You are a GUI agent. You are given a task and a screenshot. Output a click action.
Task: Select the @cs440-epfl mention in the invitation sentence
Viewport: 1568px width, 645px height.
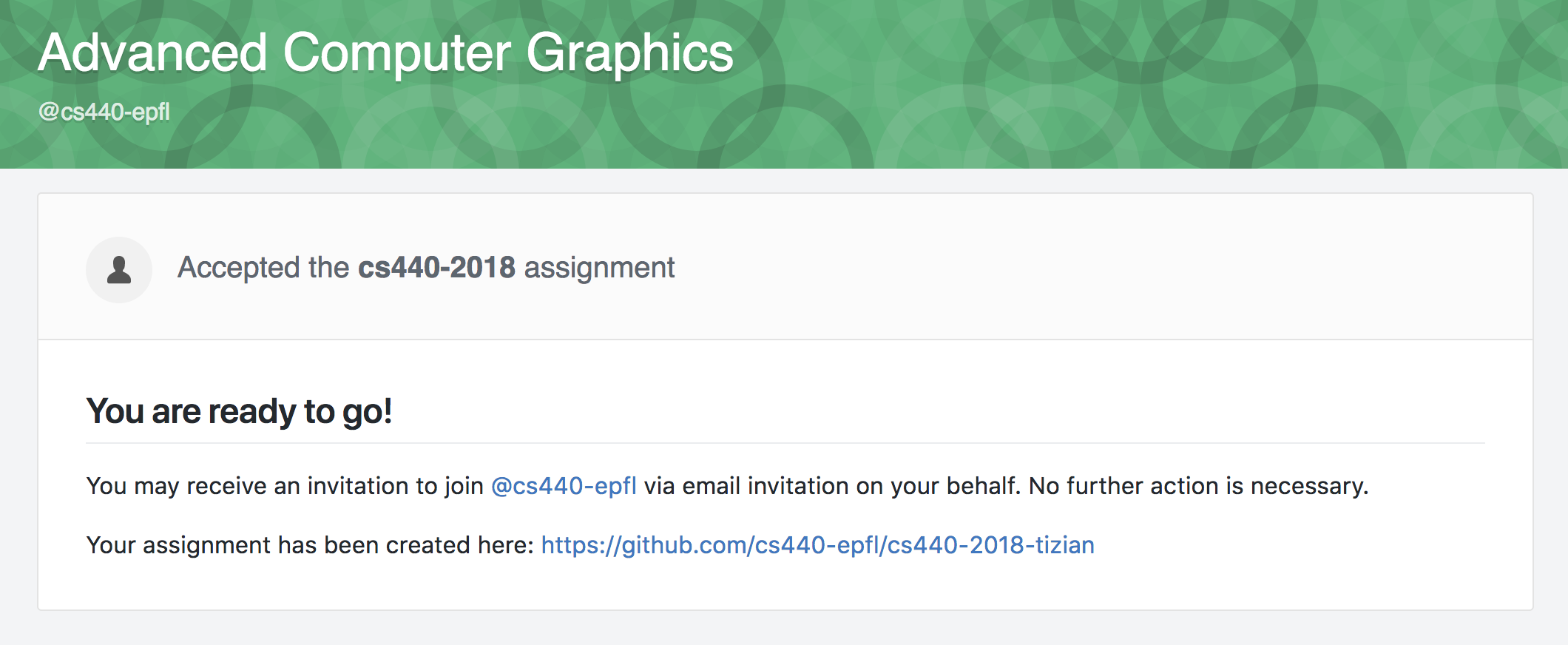click(x=564, y=487)
